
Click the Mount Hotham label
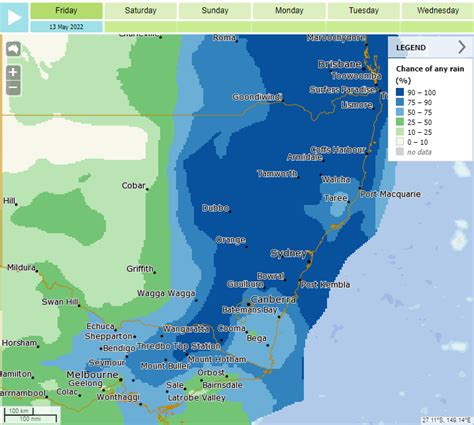coord(217,359)
